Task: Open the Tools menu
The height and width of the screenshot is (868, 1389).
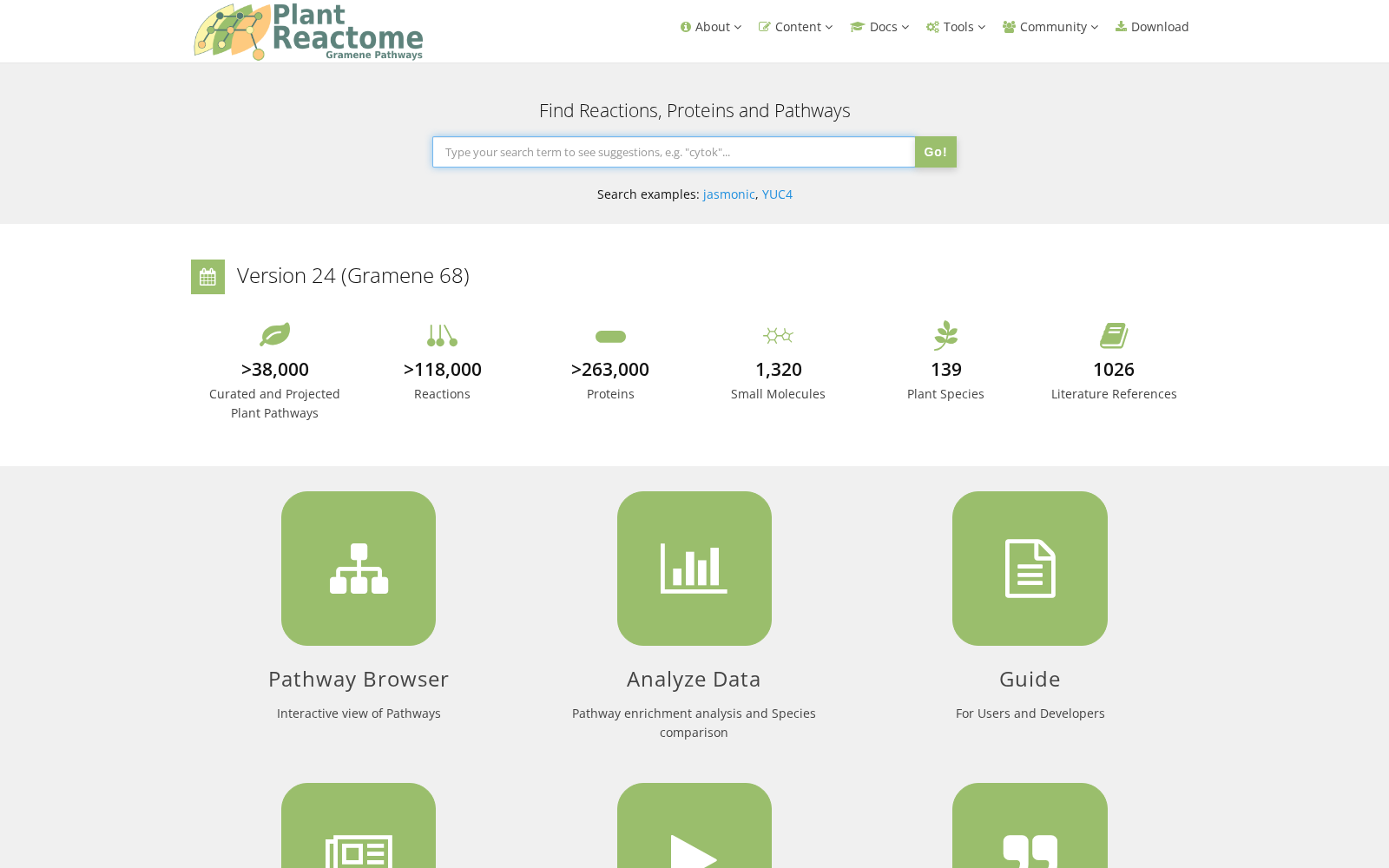Action: point(956,27)
